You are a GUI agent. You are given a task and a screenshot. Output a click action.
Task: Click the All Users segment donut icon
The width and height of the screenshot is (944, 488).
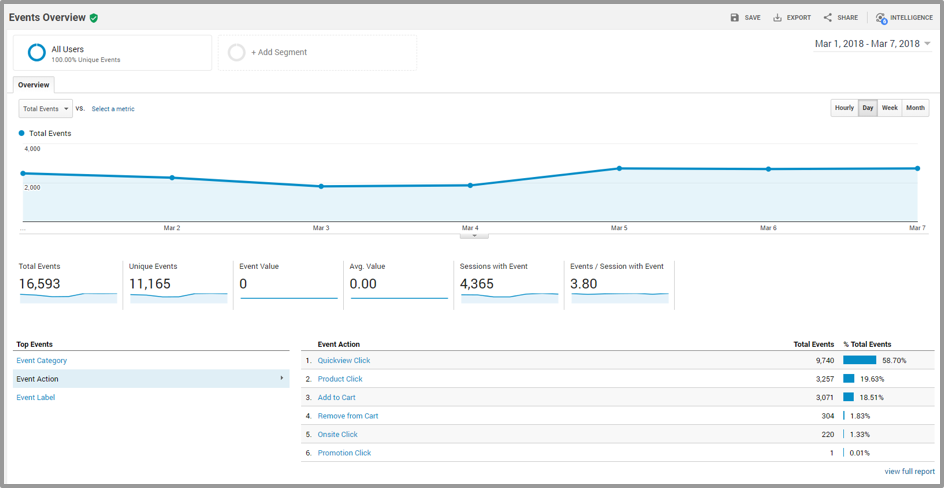coord(37,52)
